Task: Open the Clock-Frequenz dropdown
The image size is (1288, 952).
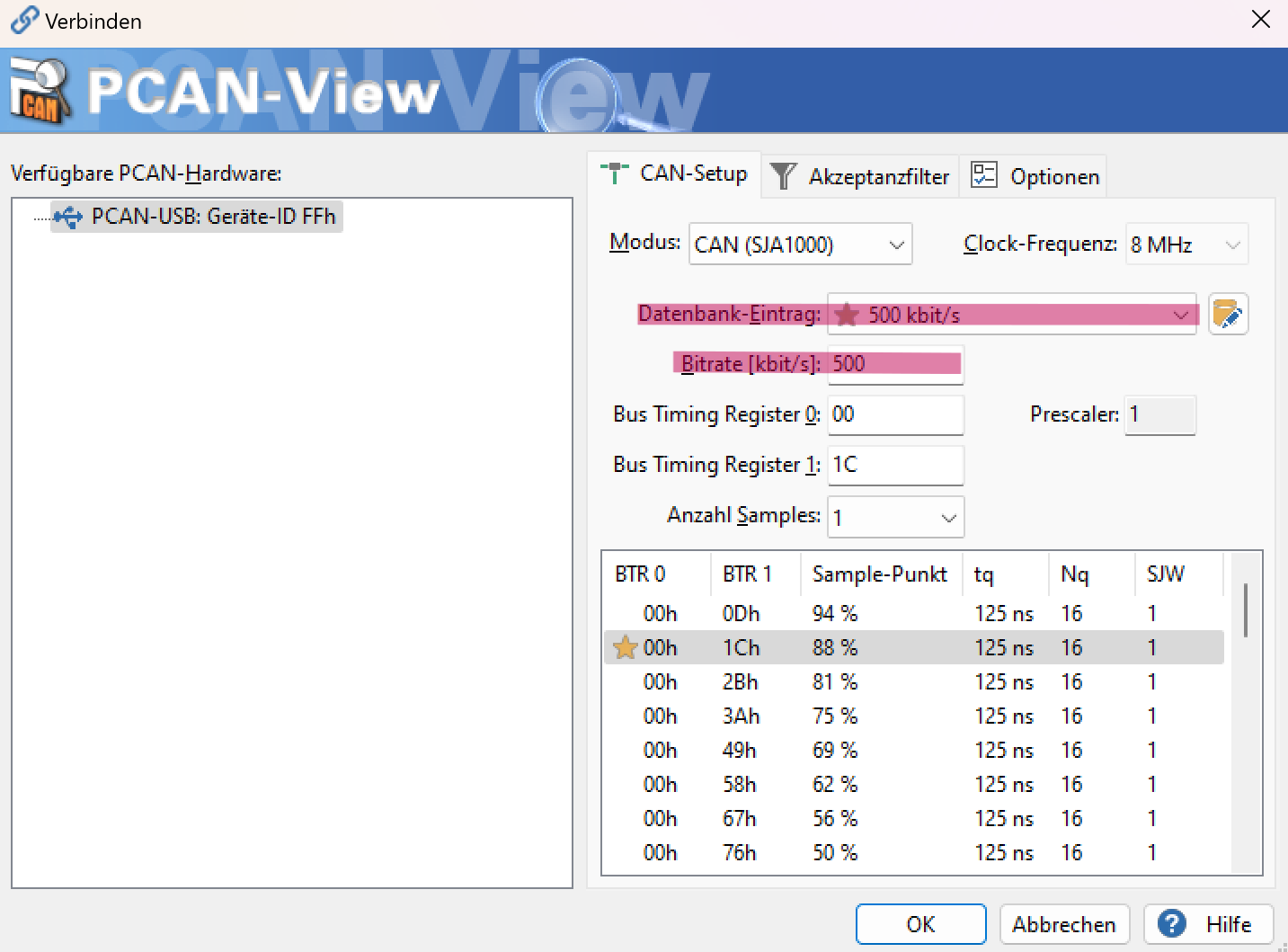Action: coord(1186,245)
